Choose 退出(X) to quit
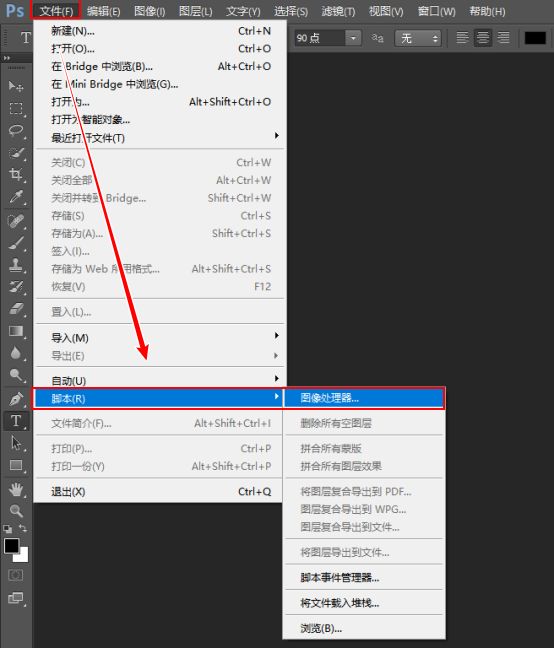Viewport: 554px width, 649px height. [x=159, y=492]
